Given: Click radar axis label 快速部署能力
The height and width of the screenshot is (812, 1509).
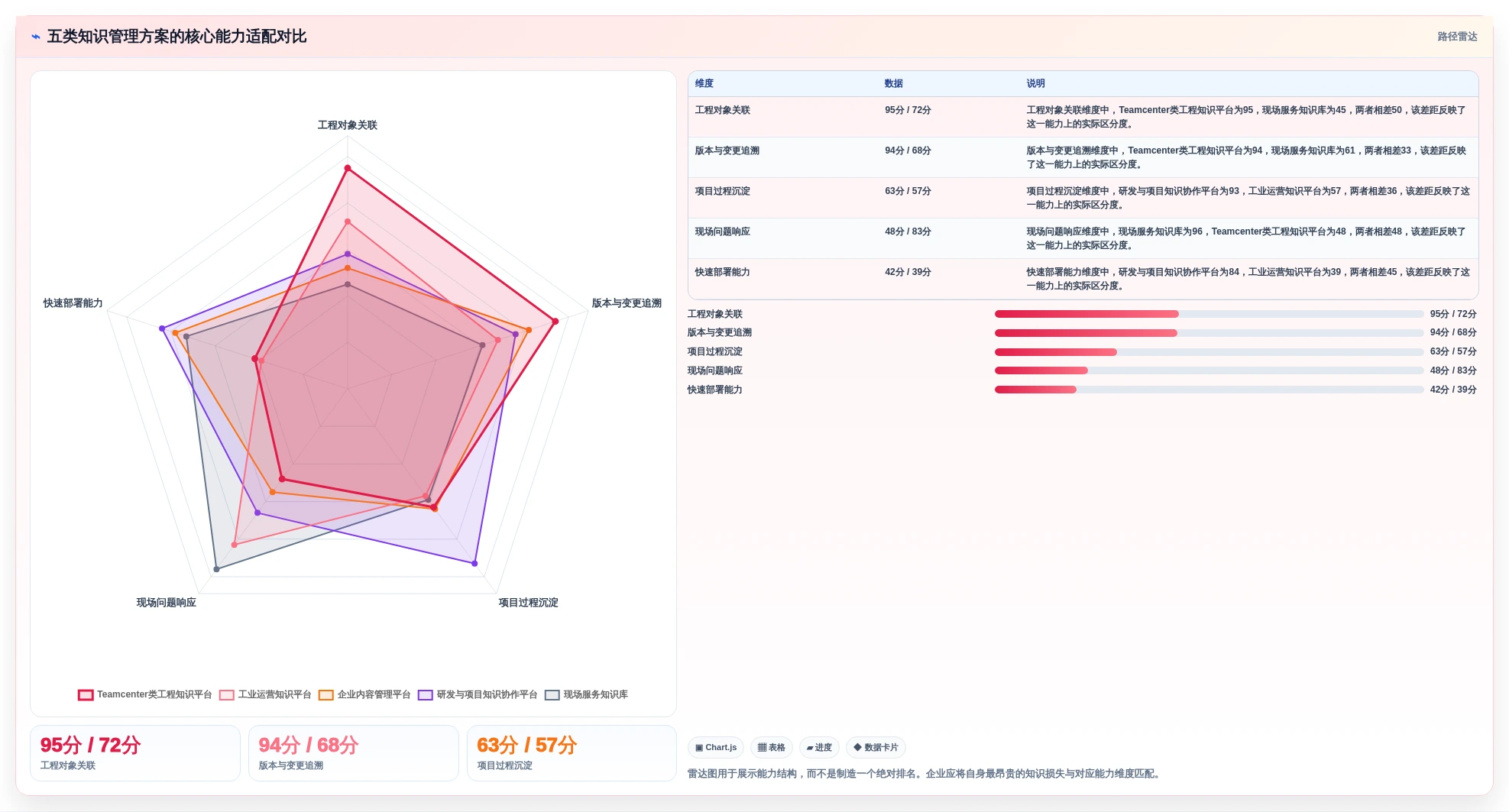Looking at the screenshot, I should [x=73, y=303].
